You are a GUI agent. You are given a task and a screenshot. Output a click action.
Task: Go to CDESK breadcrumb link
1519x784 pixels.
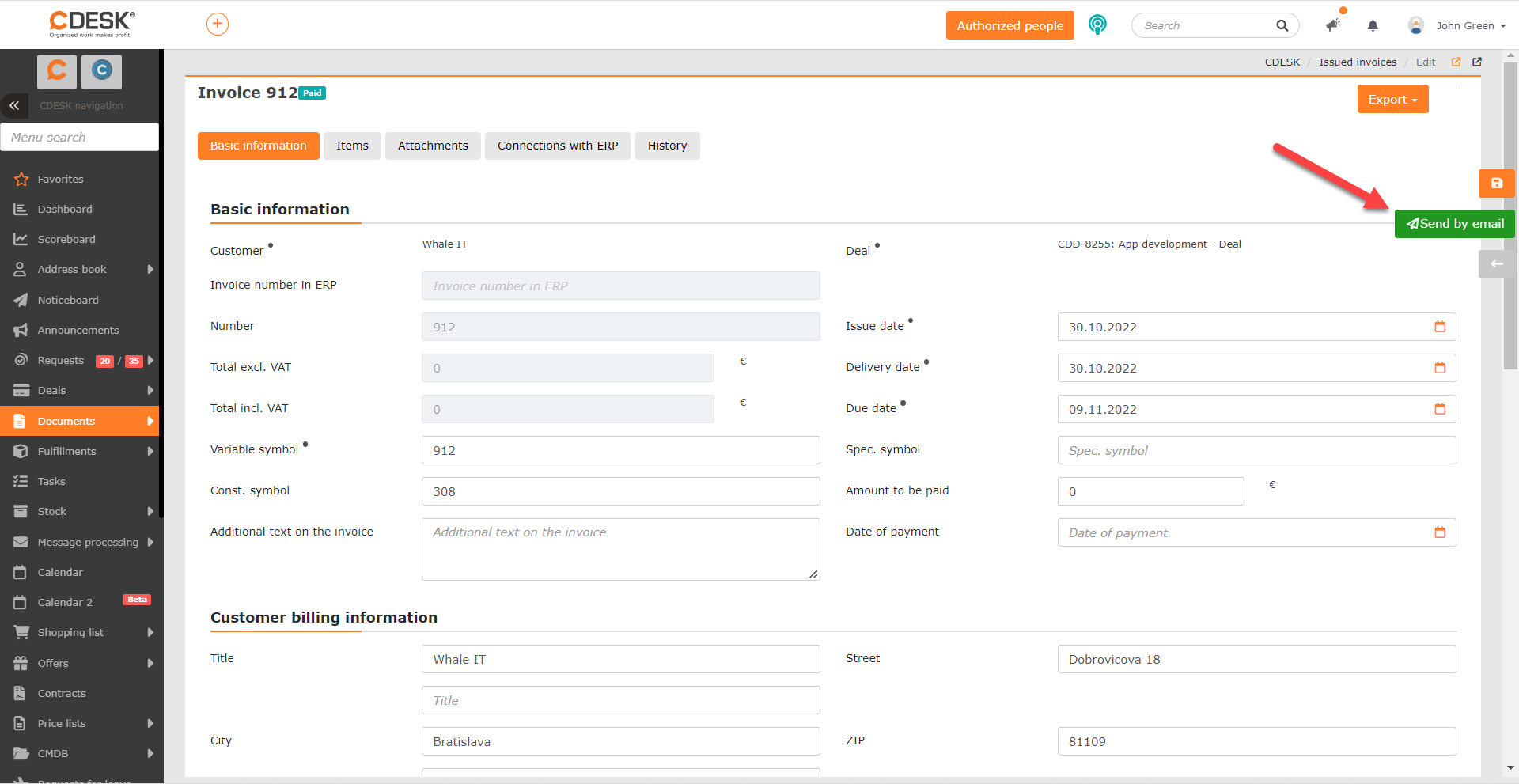pyautogui.click(x=1282, y=62)
